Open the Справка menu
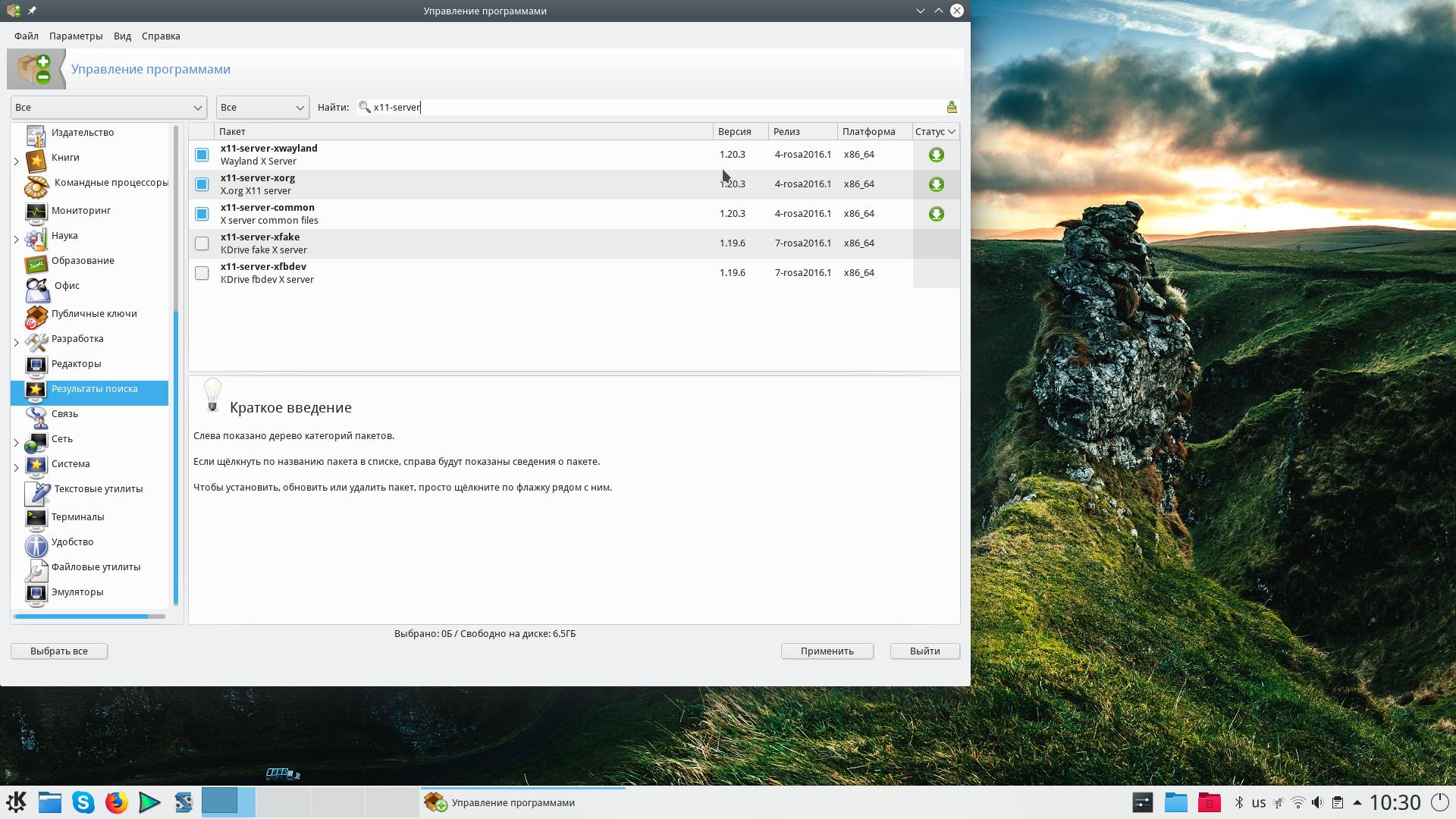The height and width of the screenshot is (819, 1456). point(161,36)
